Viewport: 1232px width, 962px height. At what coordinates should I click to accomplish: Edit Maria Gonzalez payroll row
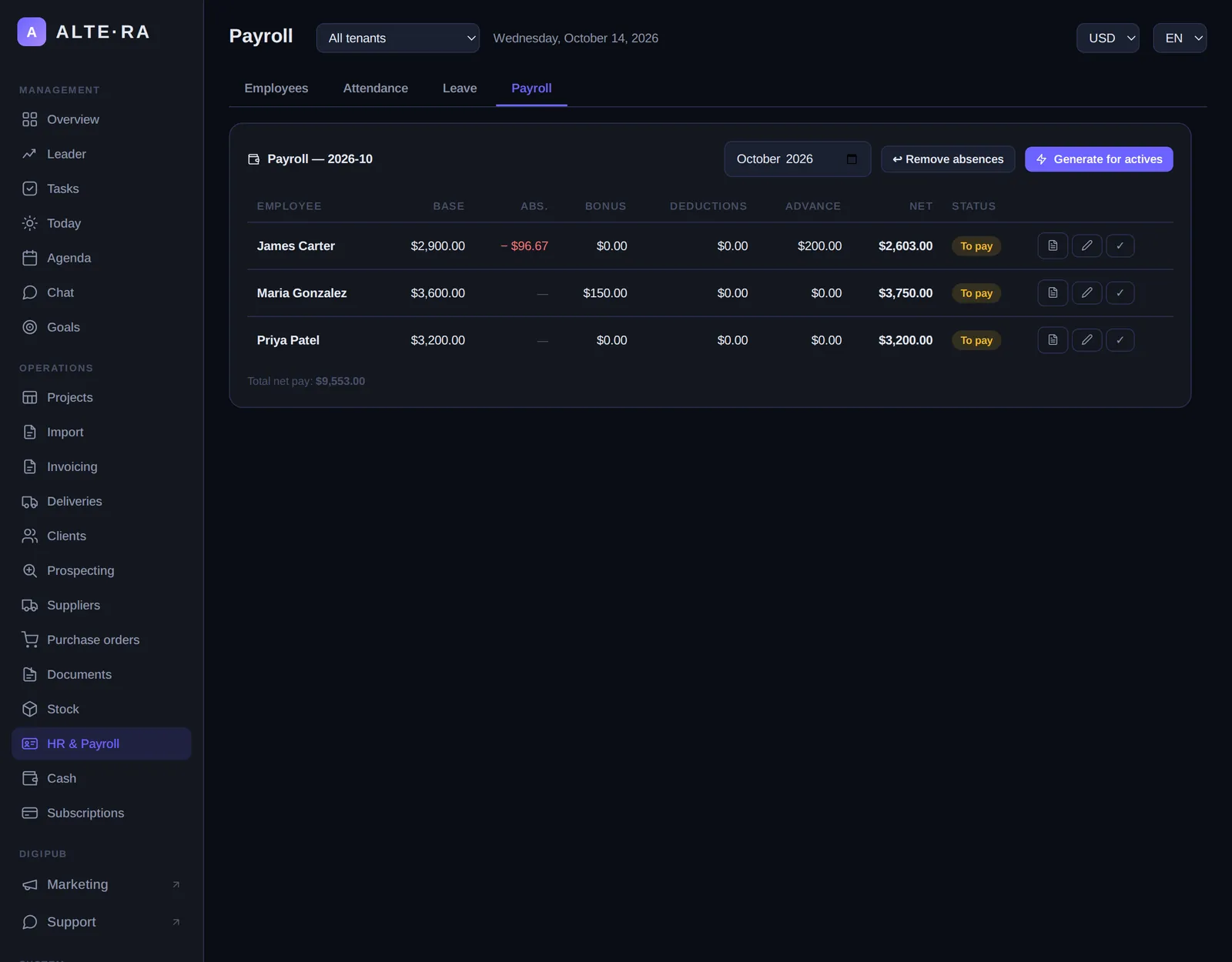point(1086,292)
